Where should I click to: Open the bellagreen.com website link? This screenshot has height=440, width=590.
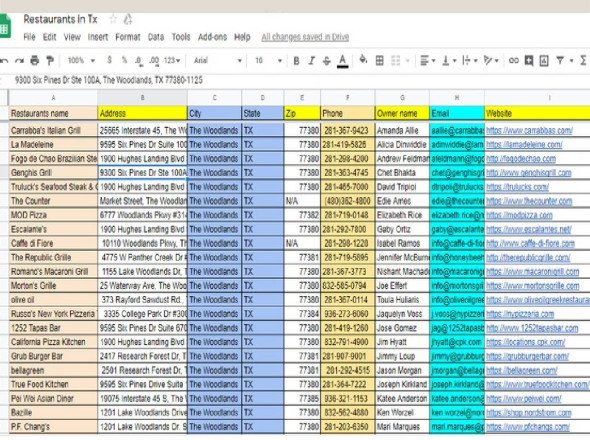pyautogui.click(x=522, y=370)
